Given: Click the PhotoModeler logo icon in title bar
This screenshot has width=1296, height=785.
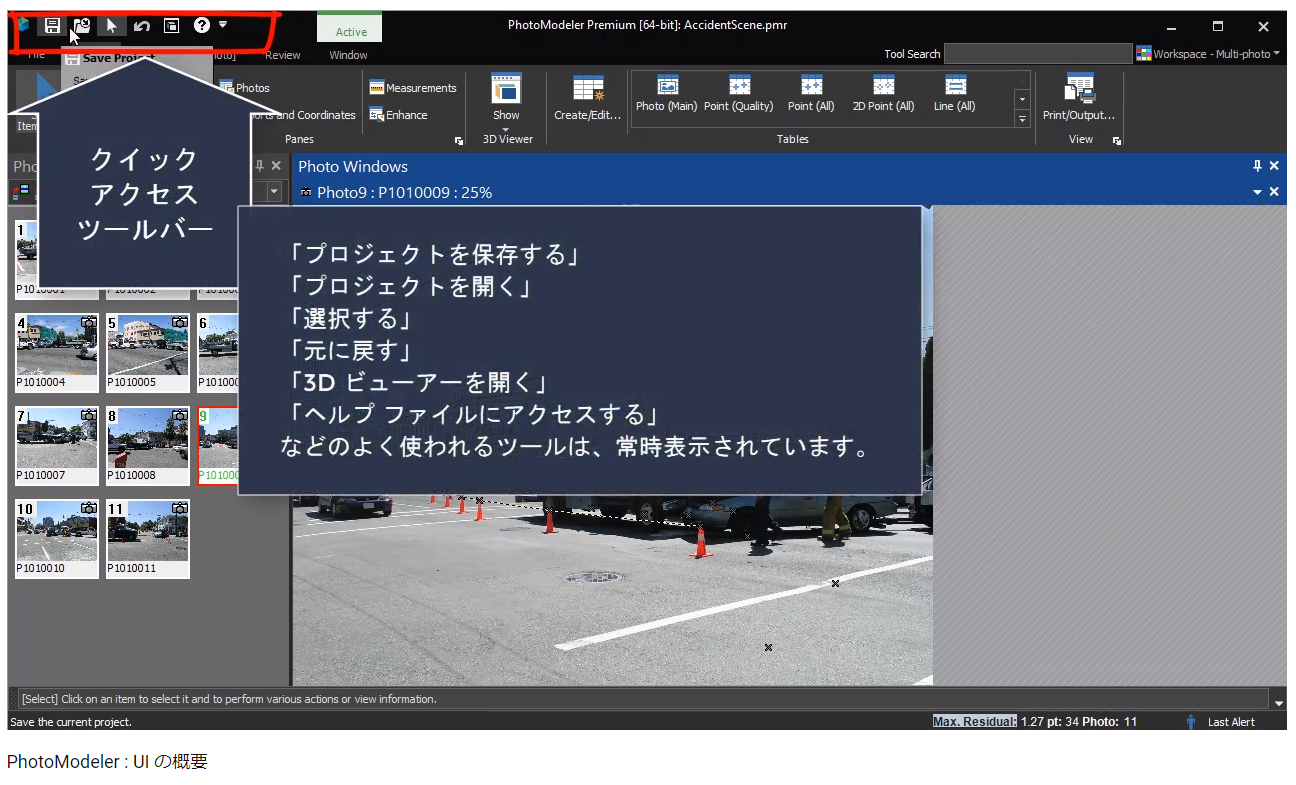Looking at the screenshot, I should tap(21, 26).
